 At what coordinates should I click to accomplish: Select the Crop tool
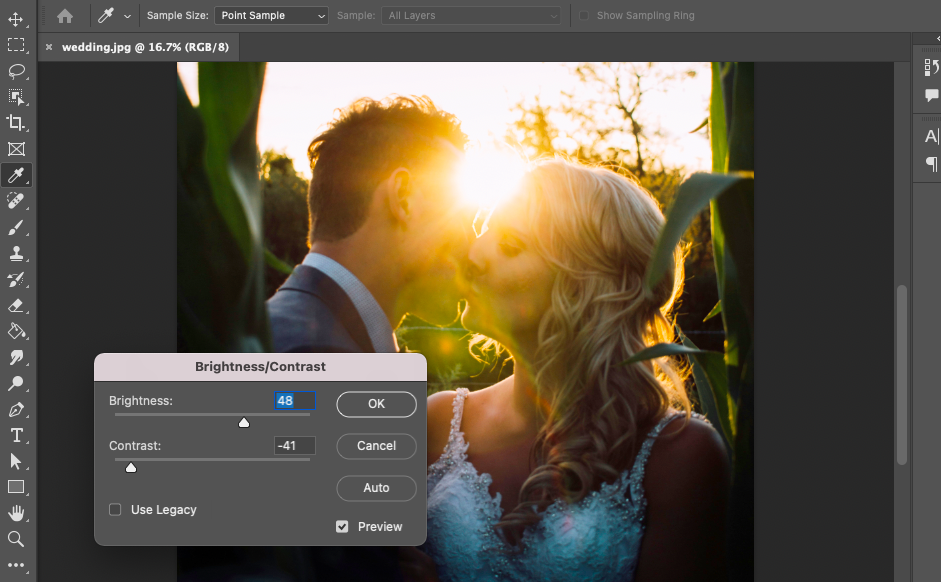(16, 123)
